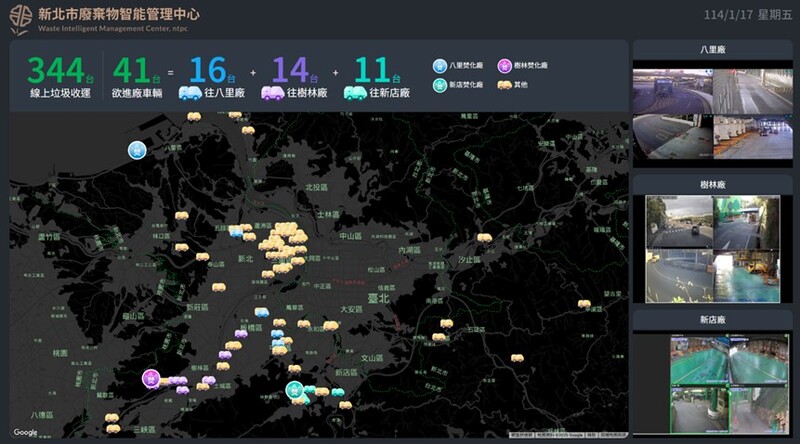Open the top-left 新店廠 camera feed
This screenshot has width=800, height=444.
(x=699, y=359)
